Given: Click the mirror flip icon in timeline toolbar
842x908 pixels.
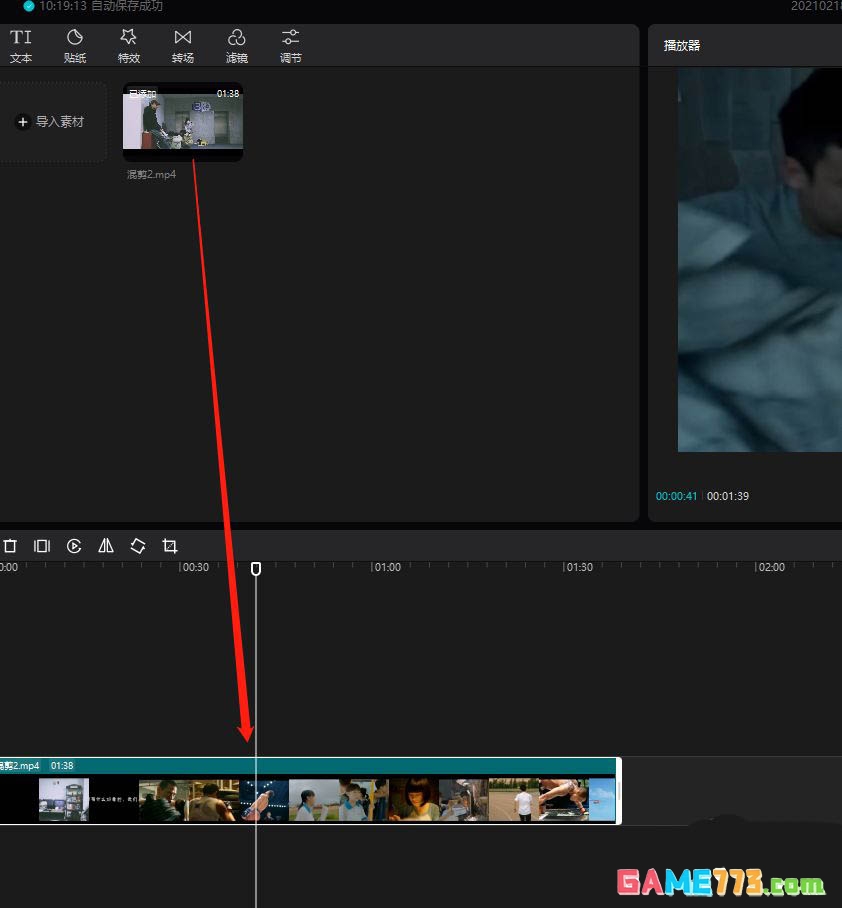Looking at the screenshot, I should [x=106, y=546].
